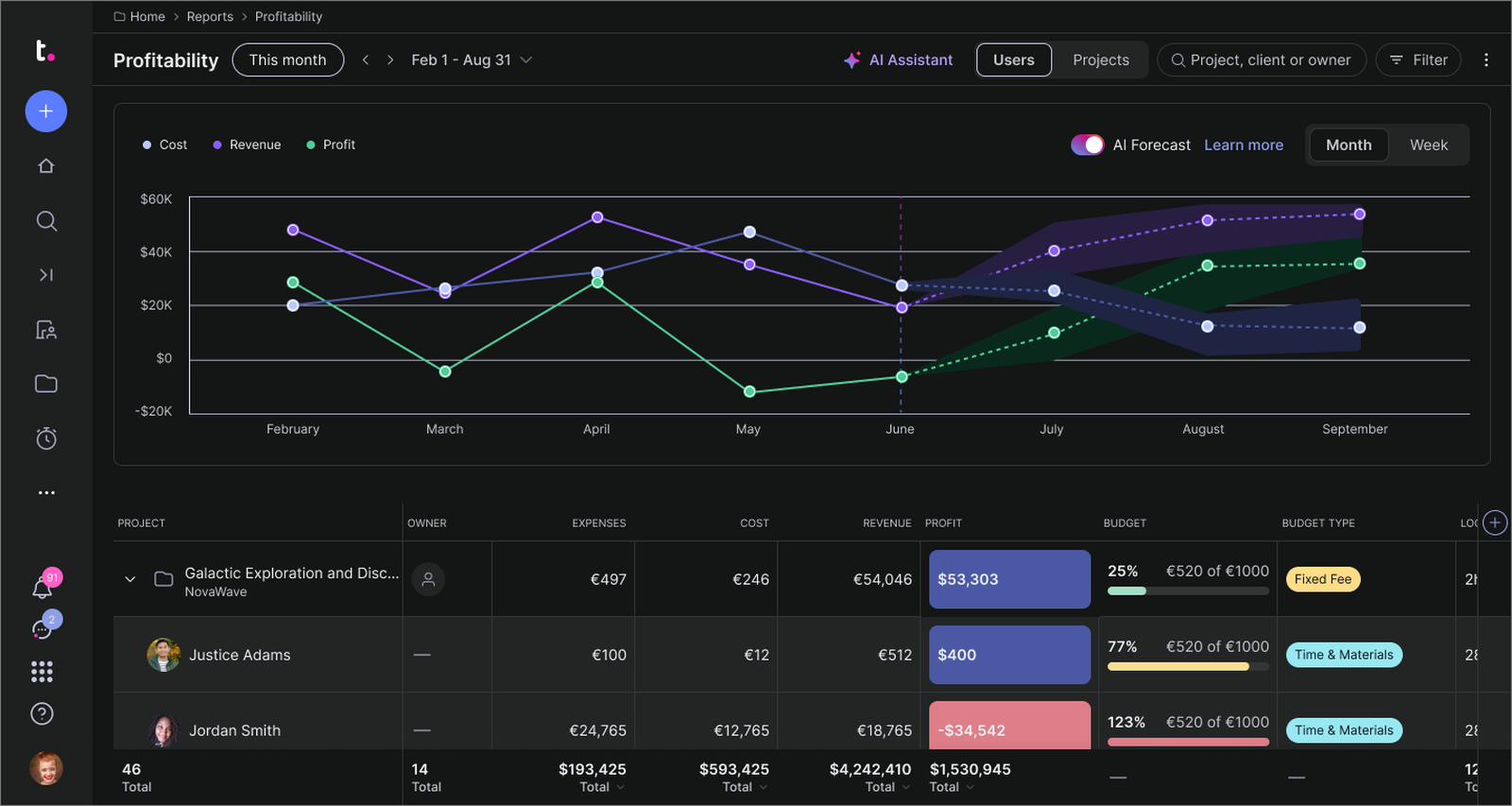This screenshot has width=1512, height=806.
Task: Open the Expenses total dropdown
Action: click(602, 787)
